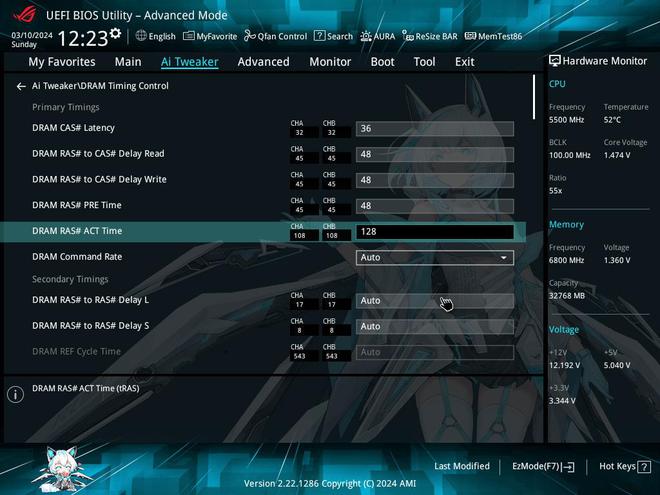Click the info icon in help area
The height and width of the screenshot is (495, 660).
pos(16,394)
